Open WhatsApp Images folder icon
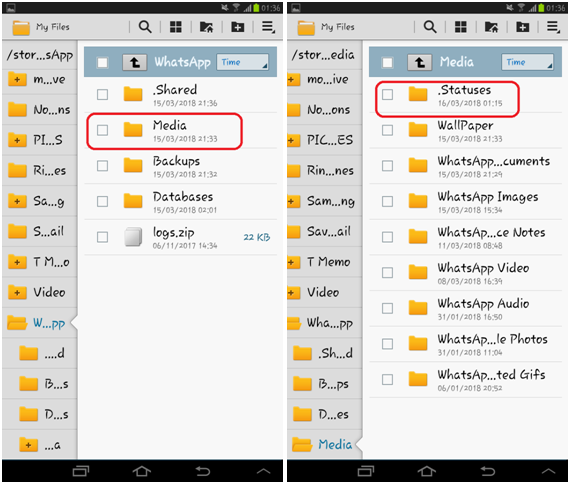Screen dimensions: 570x484 (418, 201)
